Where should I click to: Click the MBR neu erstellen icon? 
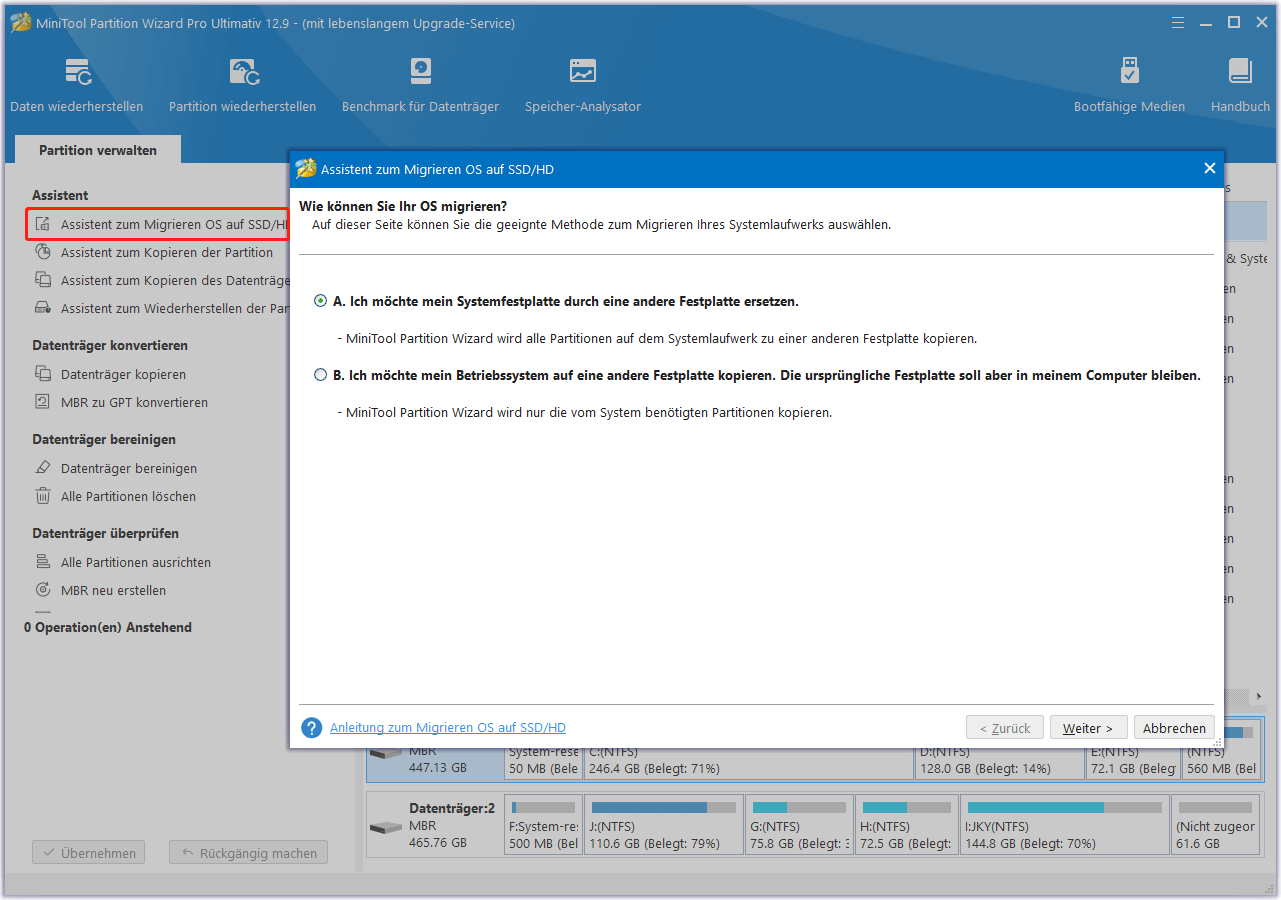pyautogui.click(x=42, y=591)
